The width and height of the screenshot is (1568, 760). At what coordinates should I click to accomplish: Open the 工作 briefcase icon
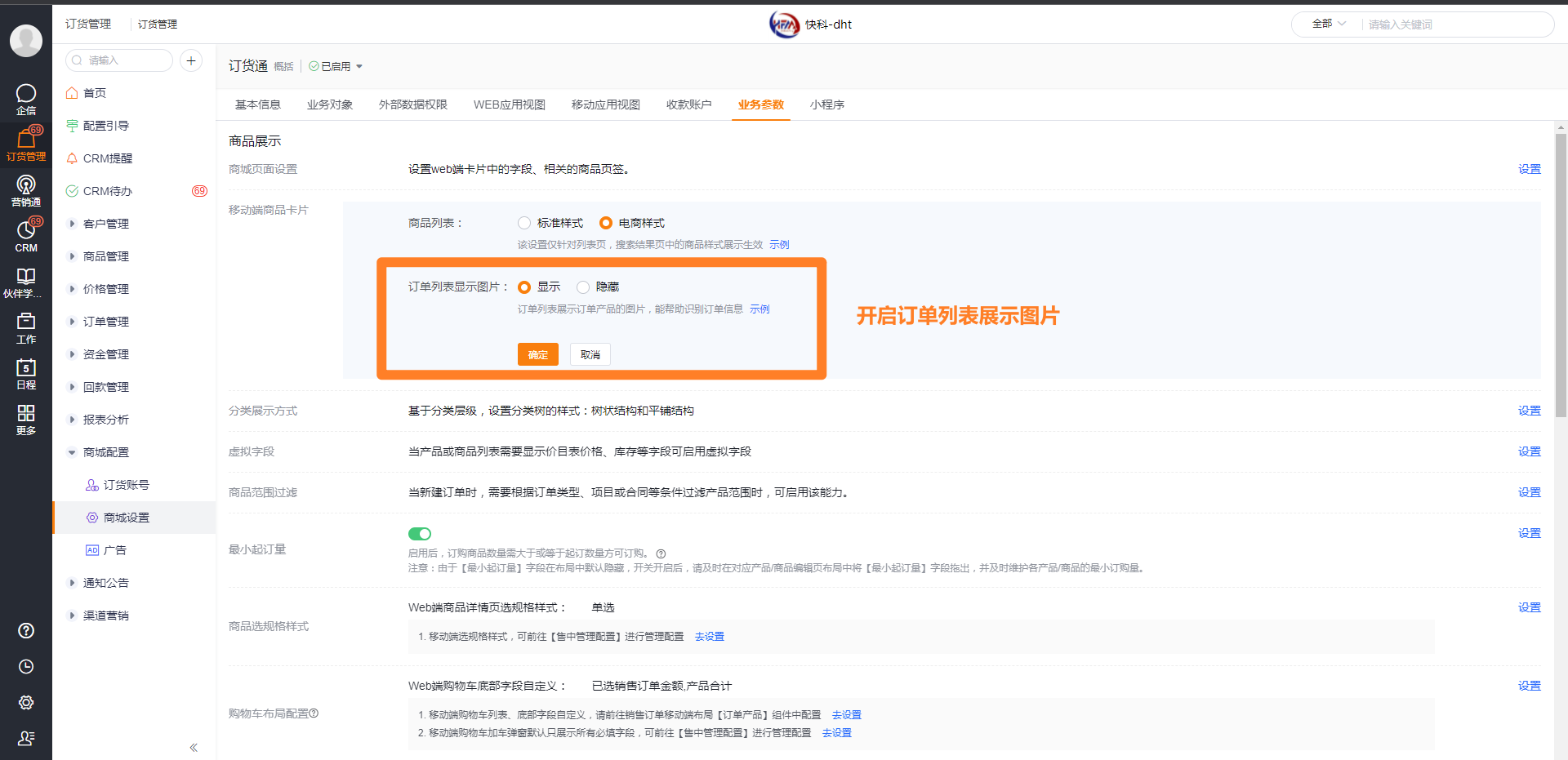point(26,328)
